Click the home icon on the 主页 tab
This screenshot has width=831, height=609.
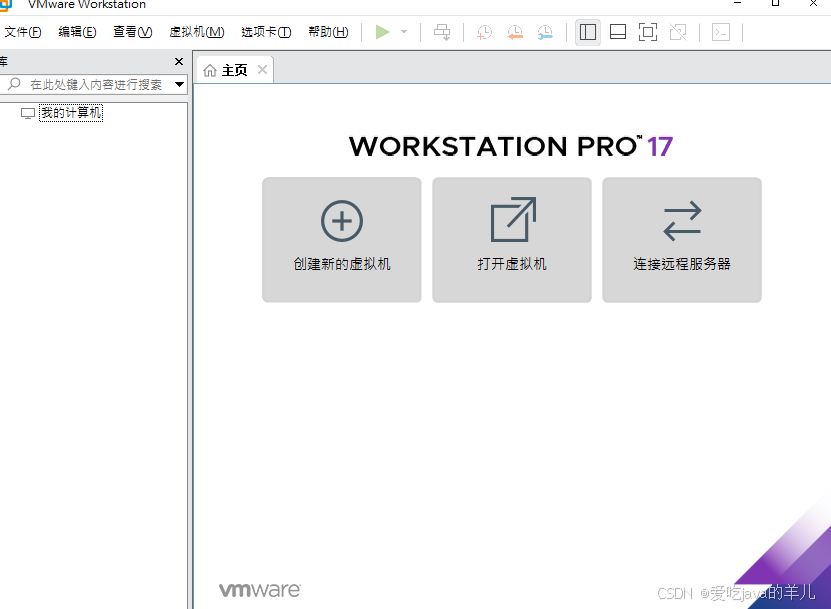pyautogui.click(x=210, y=70)
